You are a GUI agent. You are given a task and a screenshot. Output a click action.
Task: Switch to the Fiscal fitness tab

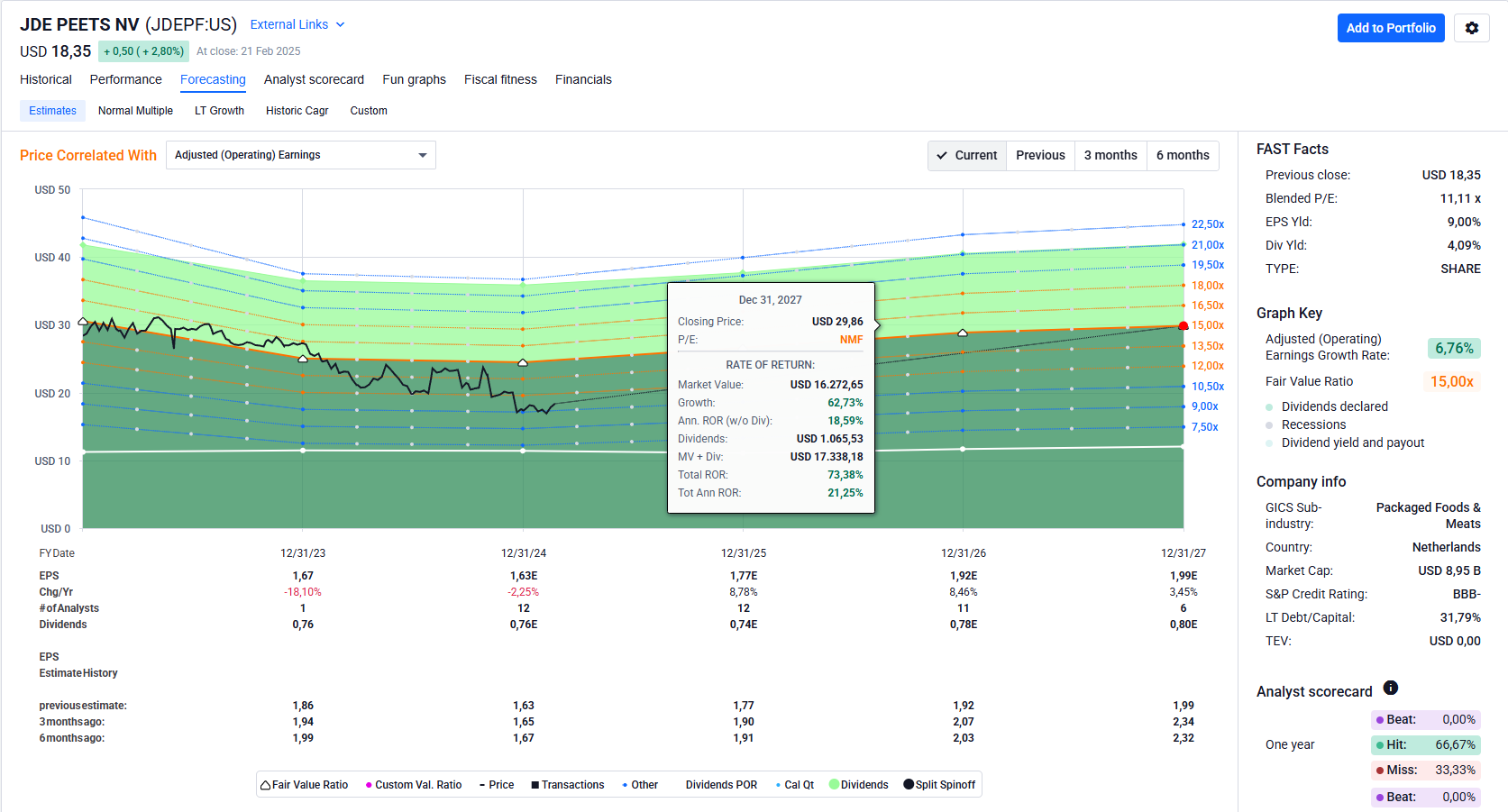click(x=500, y=79)
